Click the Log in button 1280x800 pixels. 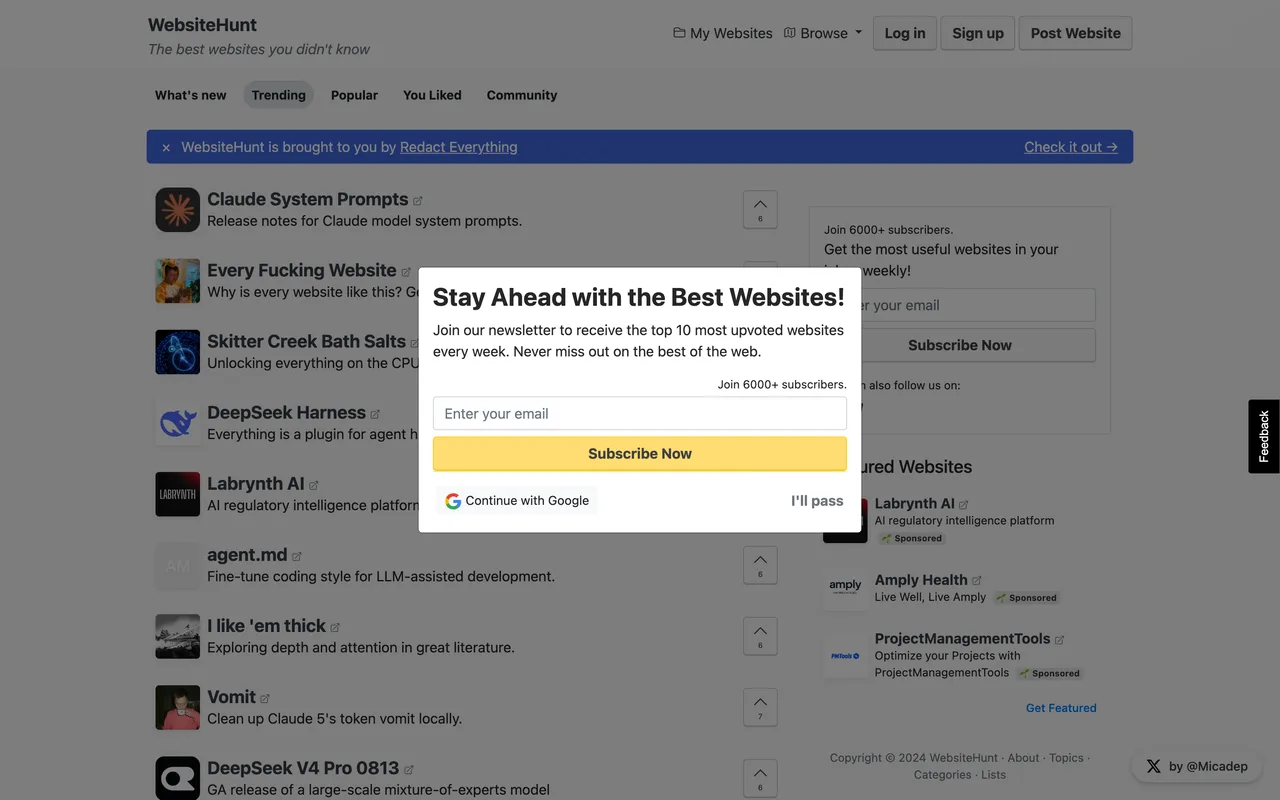(x=905, y=33)
